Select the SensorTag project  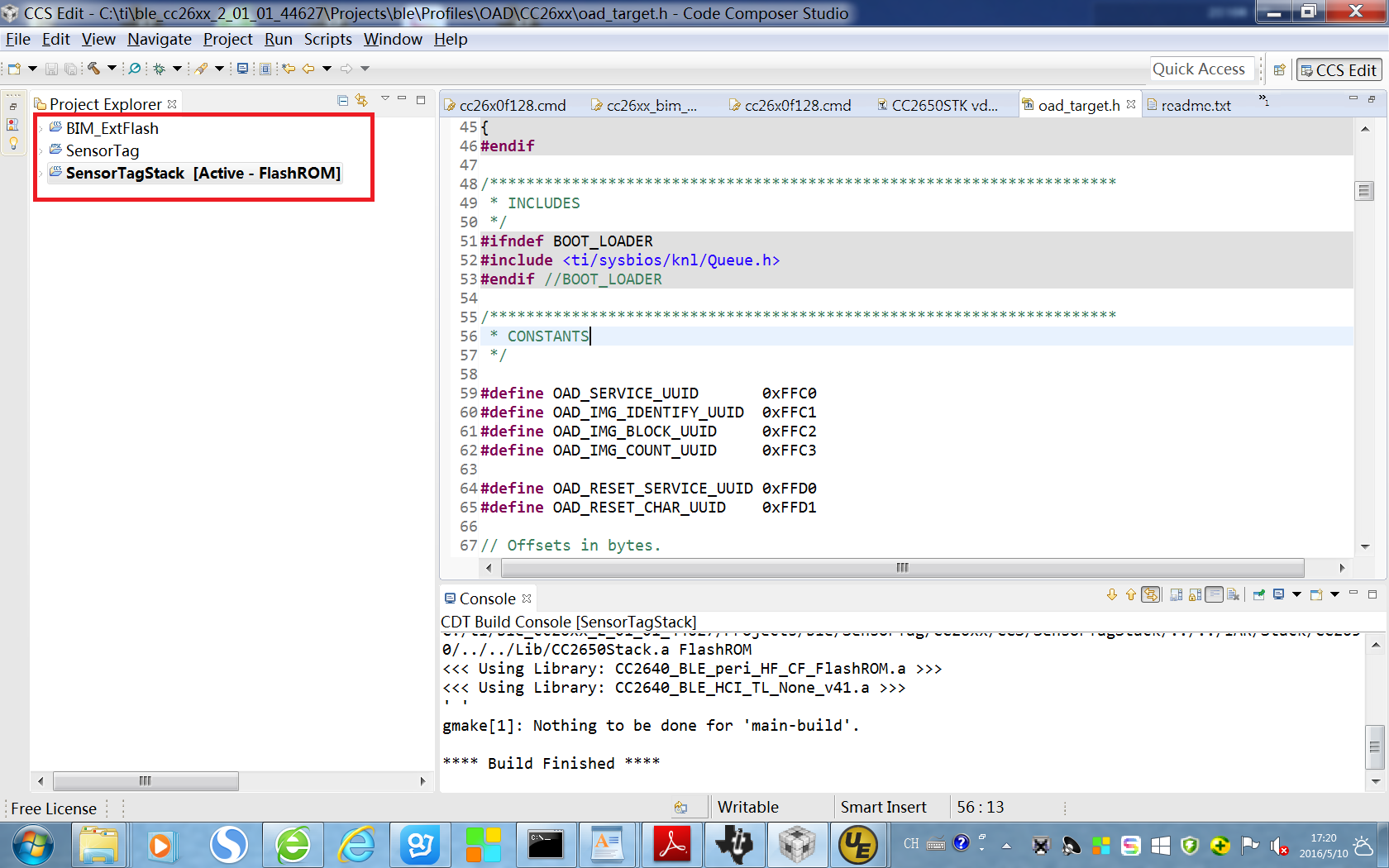click(103, 150)
